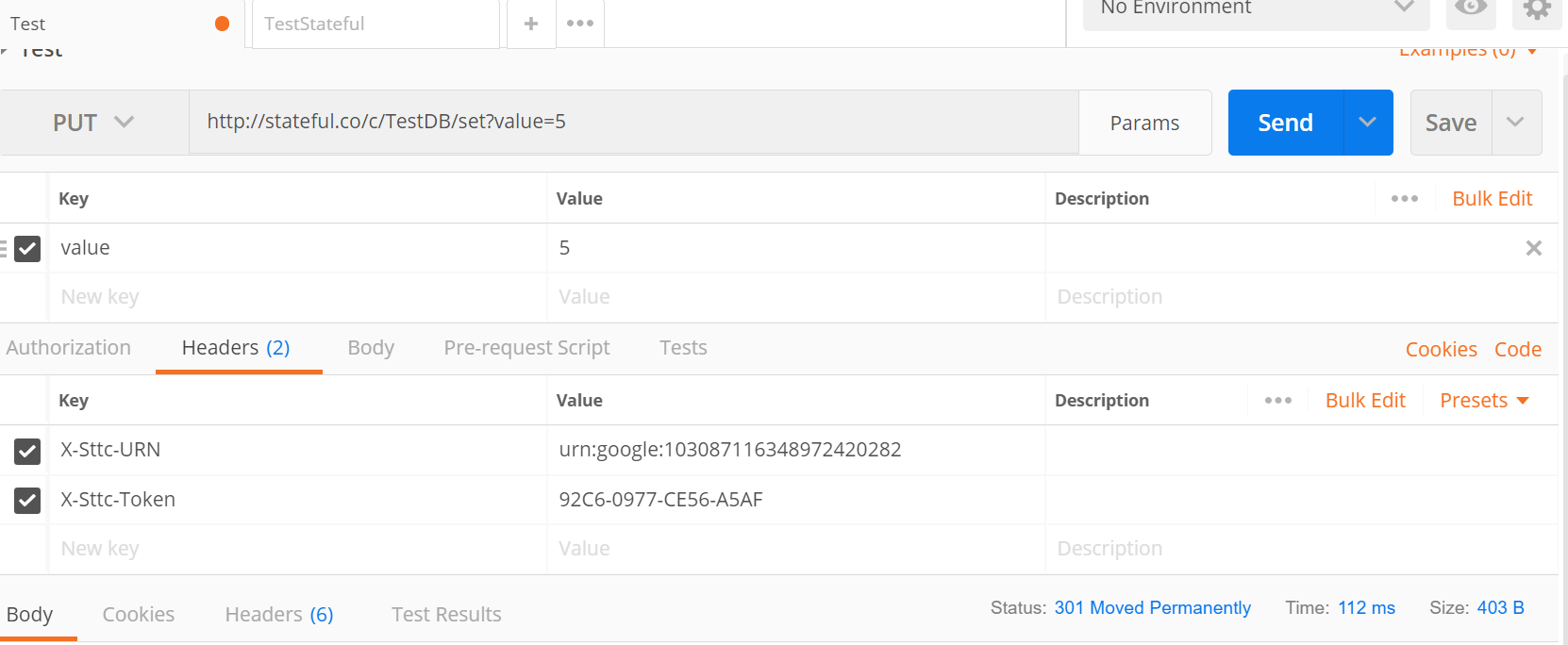This screenshot has width=1568, height=645.
Task: Click the param value cell containing 5
Action: [x=795, y=248]
